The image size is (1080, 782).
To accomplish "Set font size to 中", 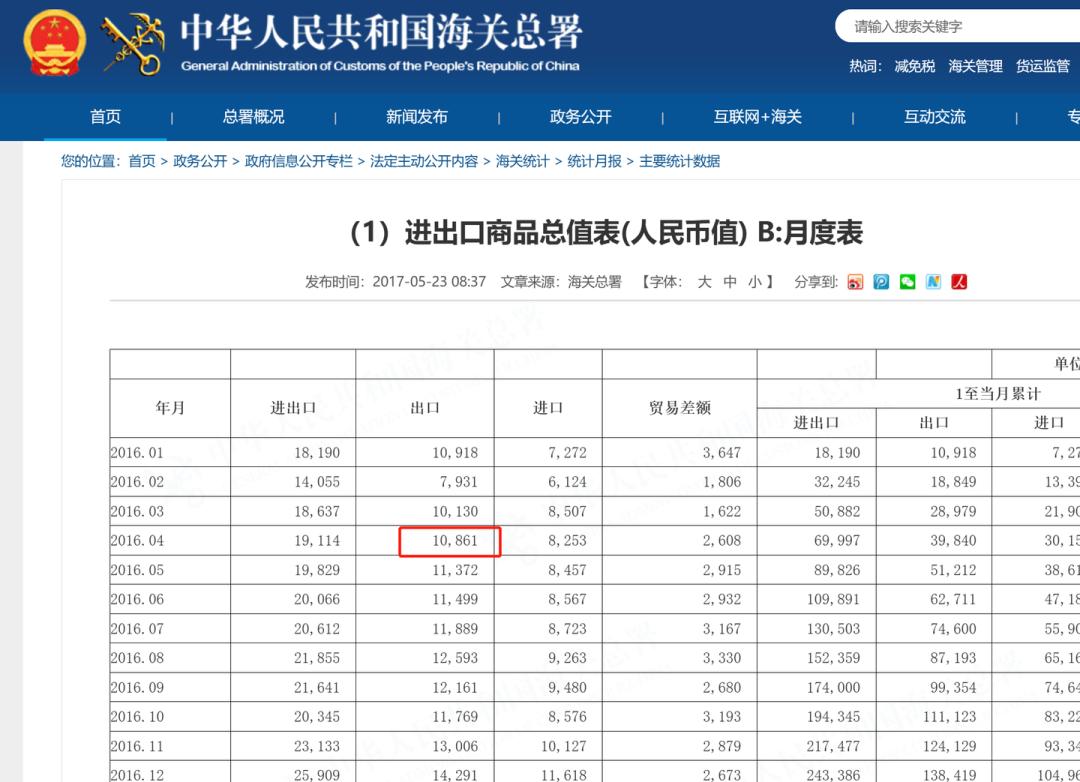I will tap(732, 281).
